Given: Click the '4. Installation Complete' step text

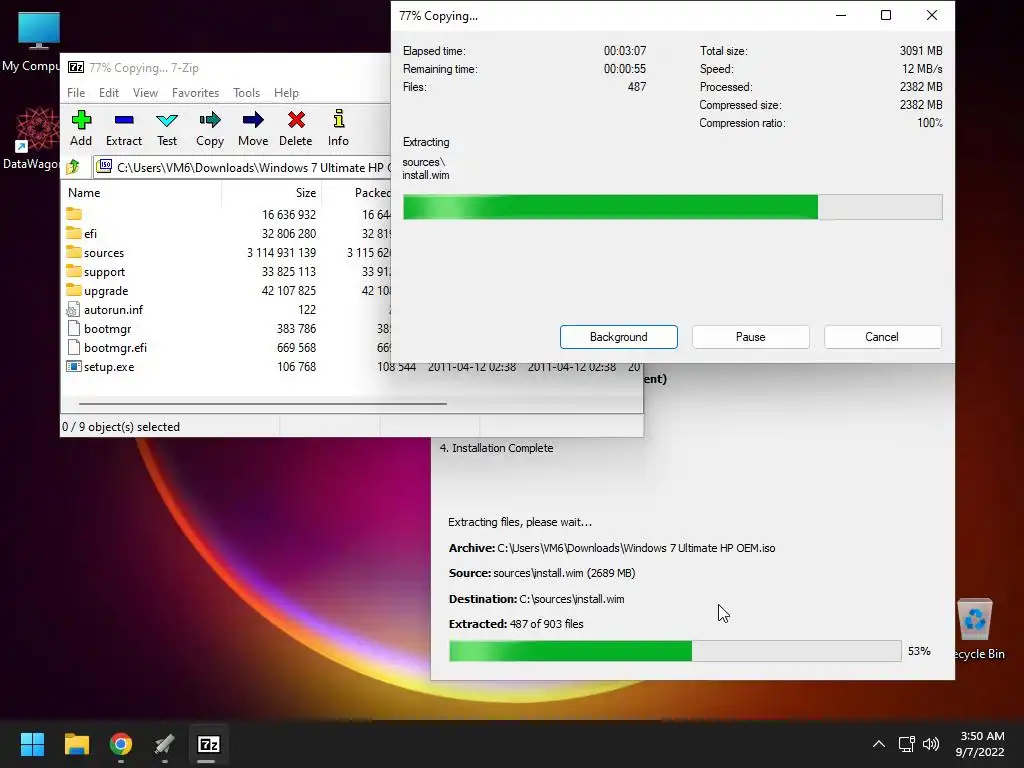Looking at the screenshot, I should pos(496,448).
